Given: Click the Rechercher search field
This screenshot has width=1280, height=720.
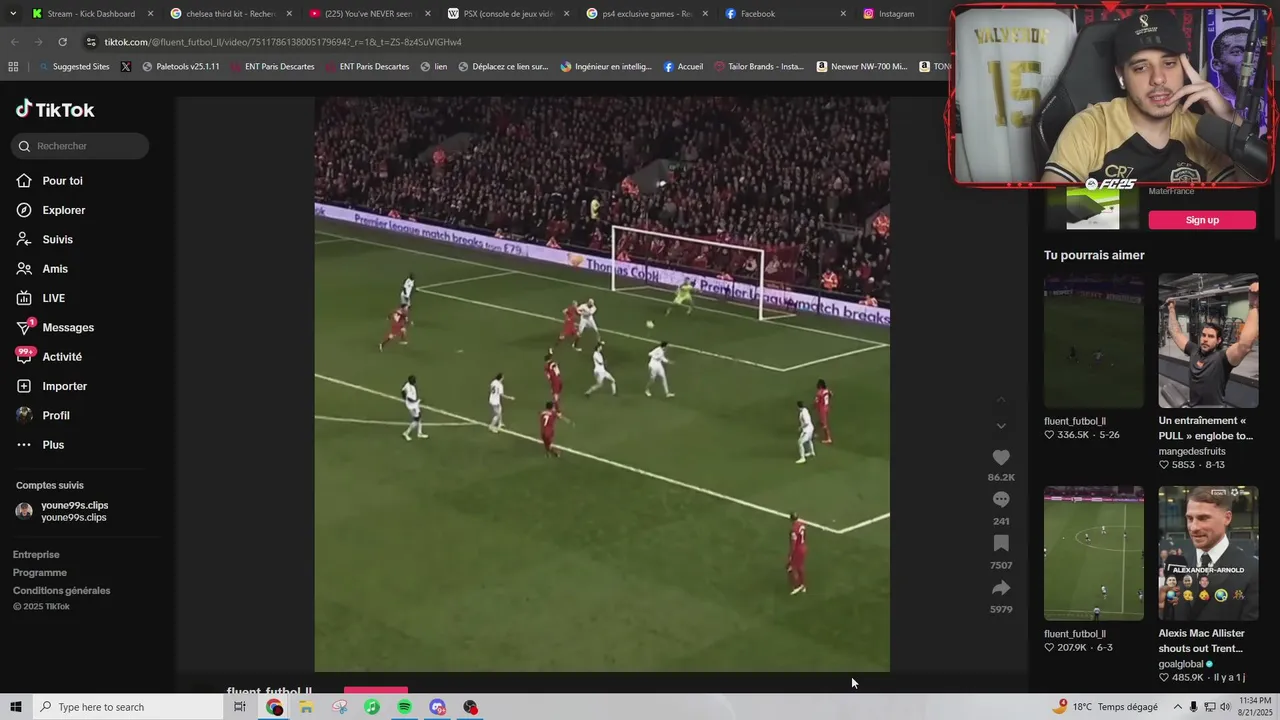Looking at the screenshot, I should [80, 146].
